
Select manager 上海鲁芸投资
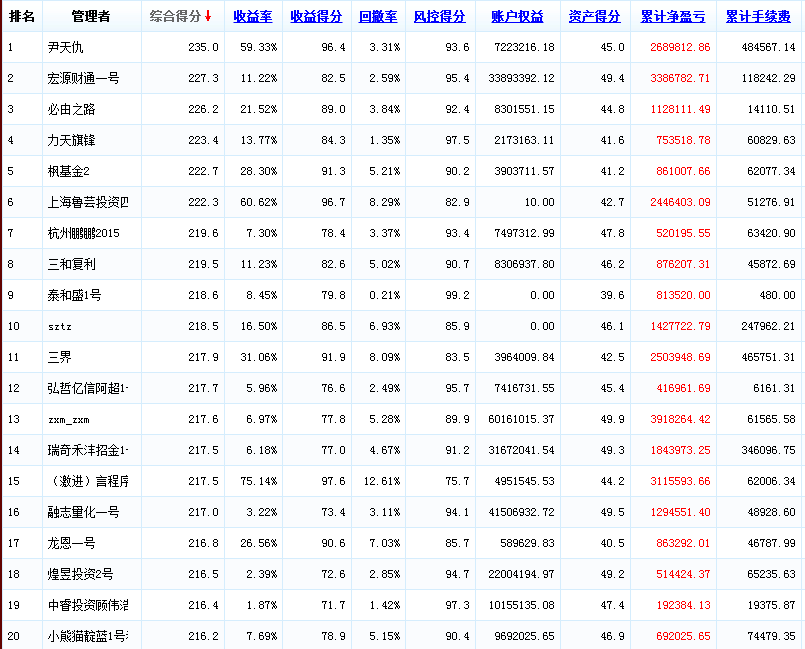(88, 202)
